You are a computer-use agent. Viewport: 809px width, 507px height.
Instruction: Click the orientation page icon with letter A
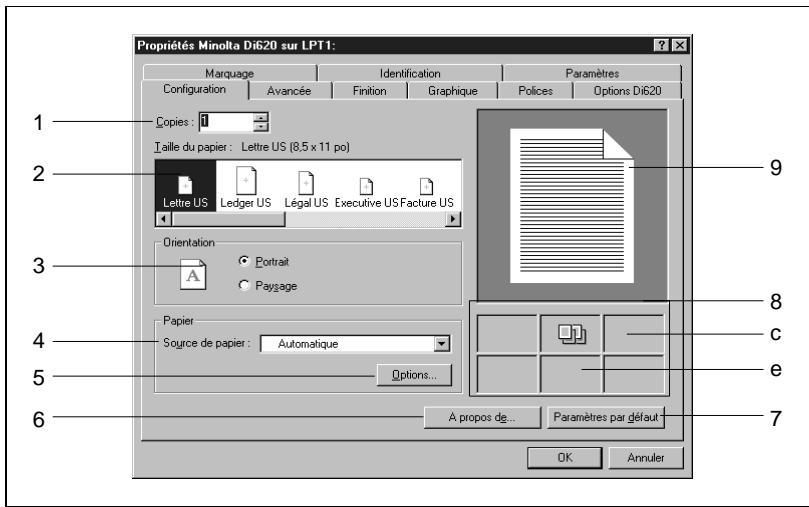(x=193, y=274)
